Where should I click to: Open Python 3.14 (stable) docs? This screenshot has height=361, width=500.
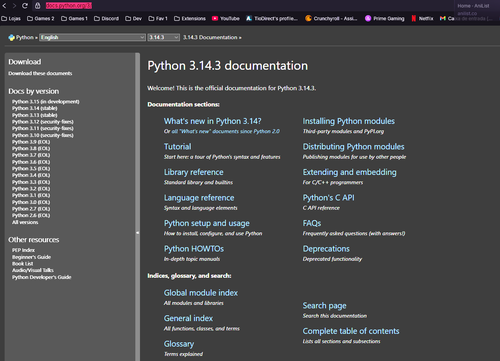pyautogui.click(x=35, y=108)
